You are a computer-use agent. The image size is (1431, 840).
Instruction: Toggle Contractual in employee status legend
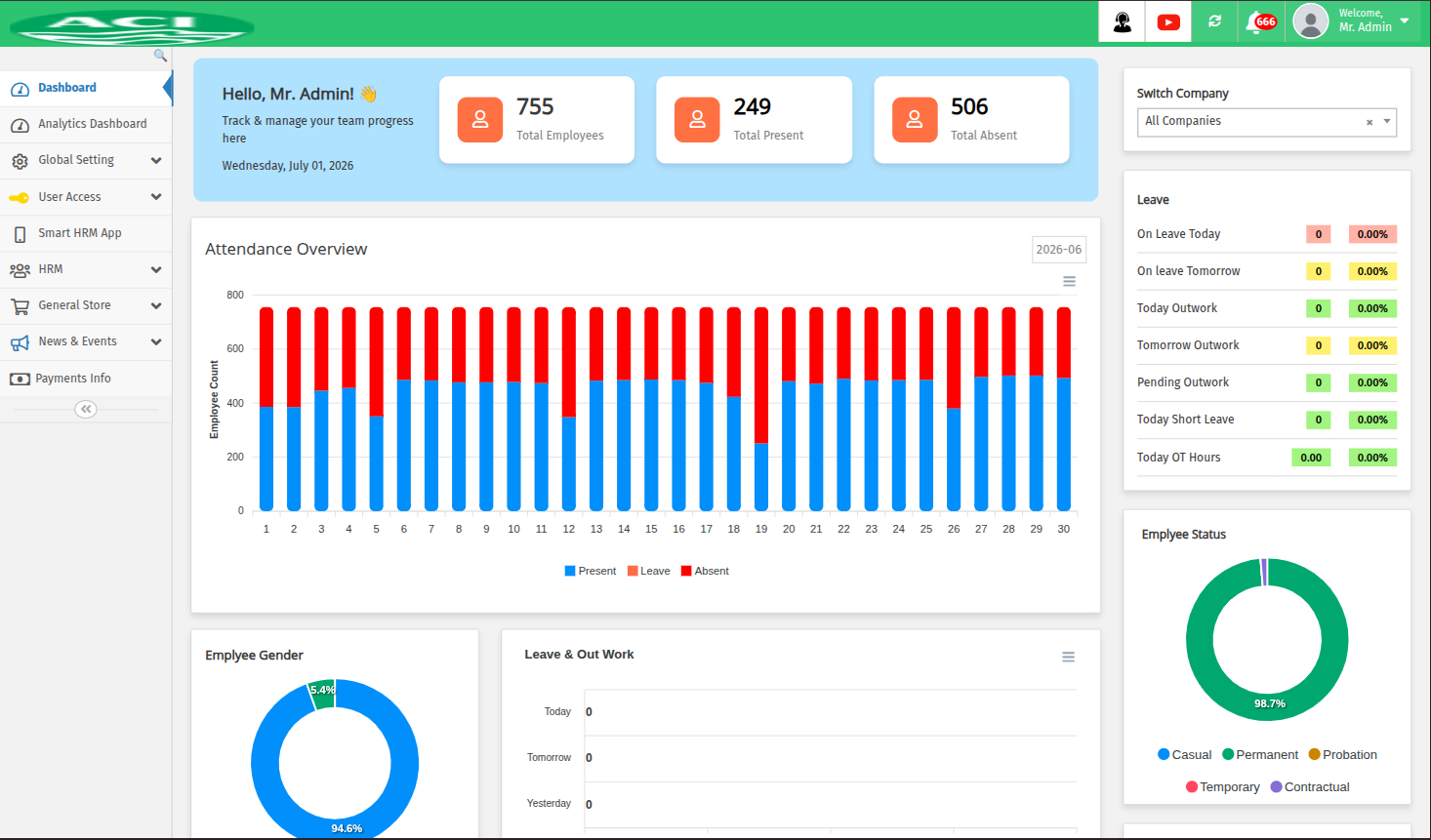tap(1309, 786)
